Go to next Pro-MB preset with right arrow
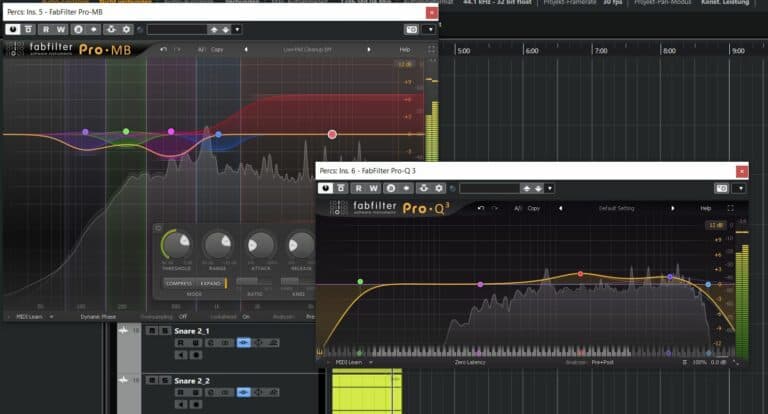The height and width of the screenshot is (414, 768). 369,49
